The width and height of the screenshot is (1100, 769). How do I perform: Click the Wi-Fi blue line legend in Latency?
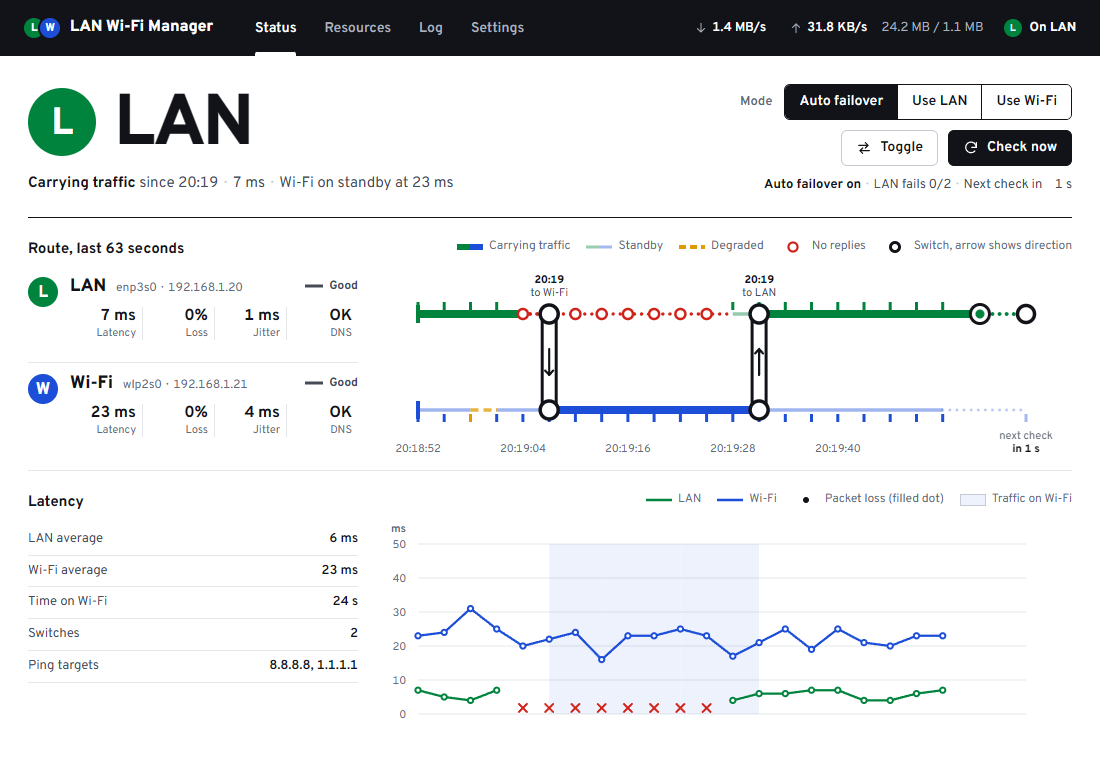click(730, 500)
